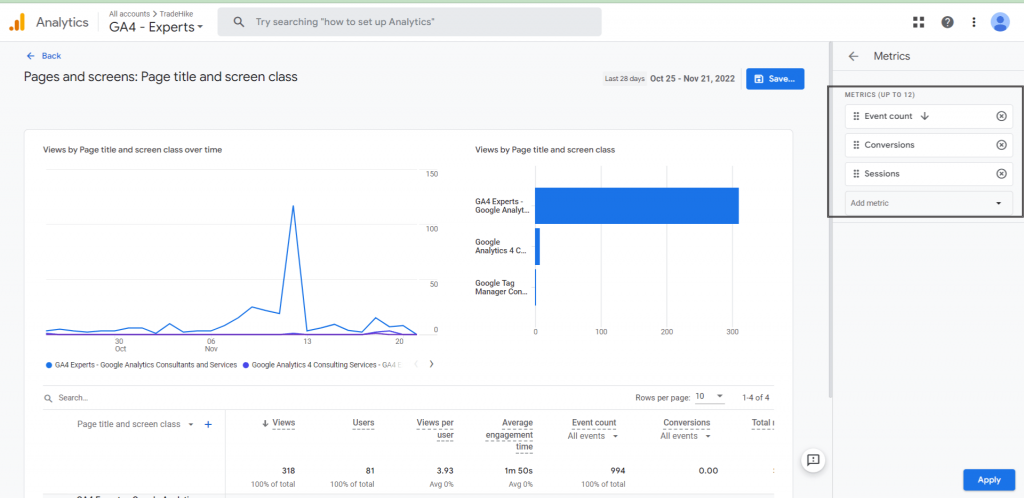Click the Save button

click(775, 79)
